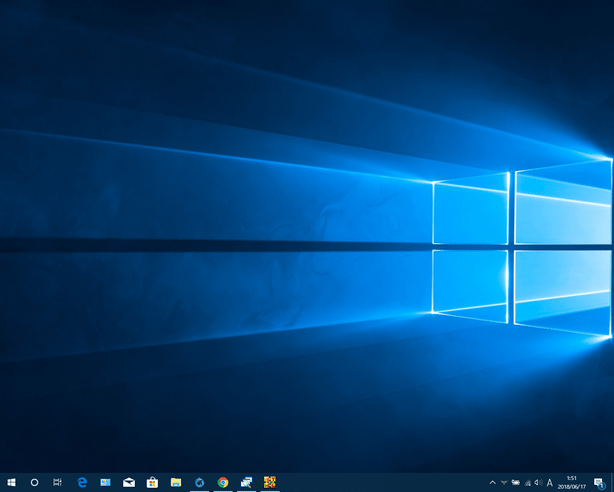Check battery status in tray
Image resolution: width=614 pixels, height=492 pixels.
(516, 483)
